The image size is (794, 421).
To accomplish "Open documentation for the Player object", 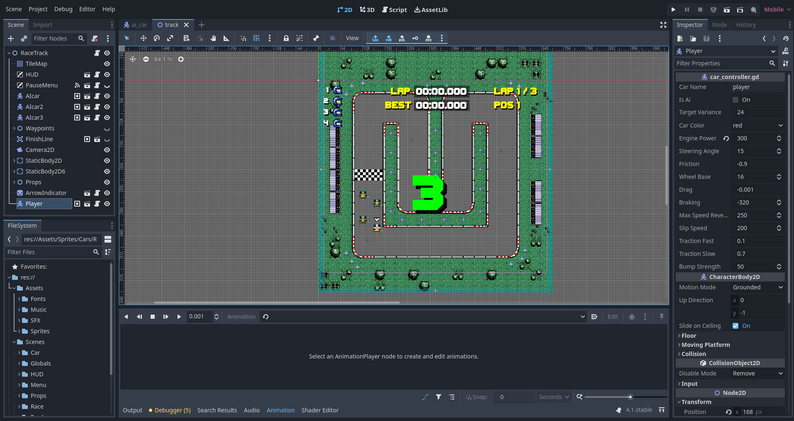I will coord(785,51).
